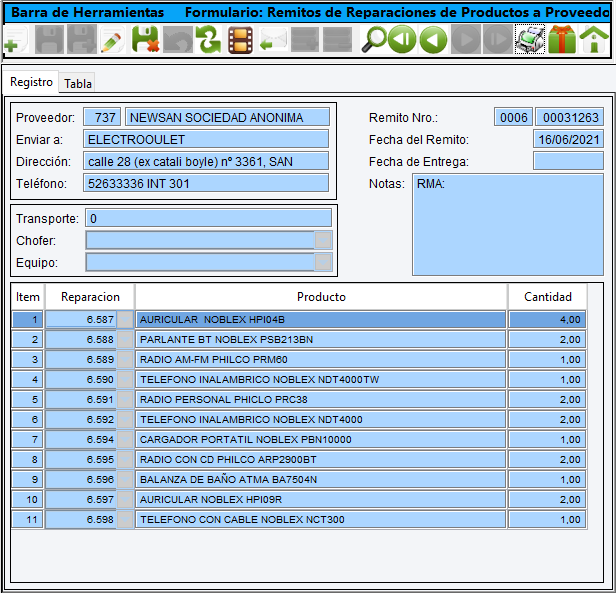Click the Transporte field
Screen dimensions: 616x593
pyautogui.click(x=209, y=218)
